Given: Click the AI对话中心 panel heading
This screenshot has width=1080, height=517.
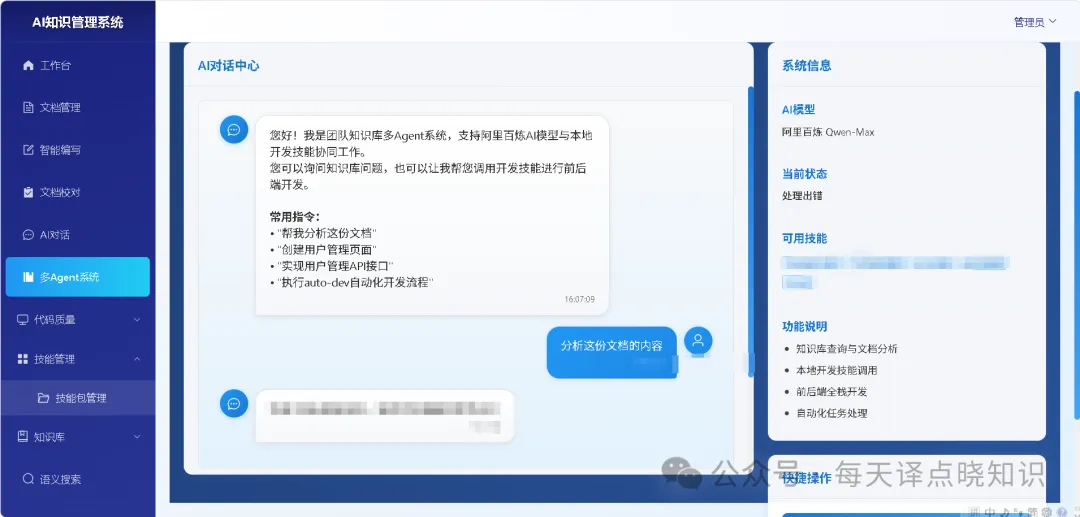Looking at the screenshot, I should [x=228, y=65].
